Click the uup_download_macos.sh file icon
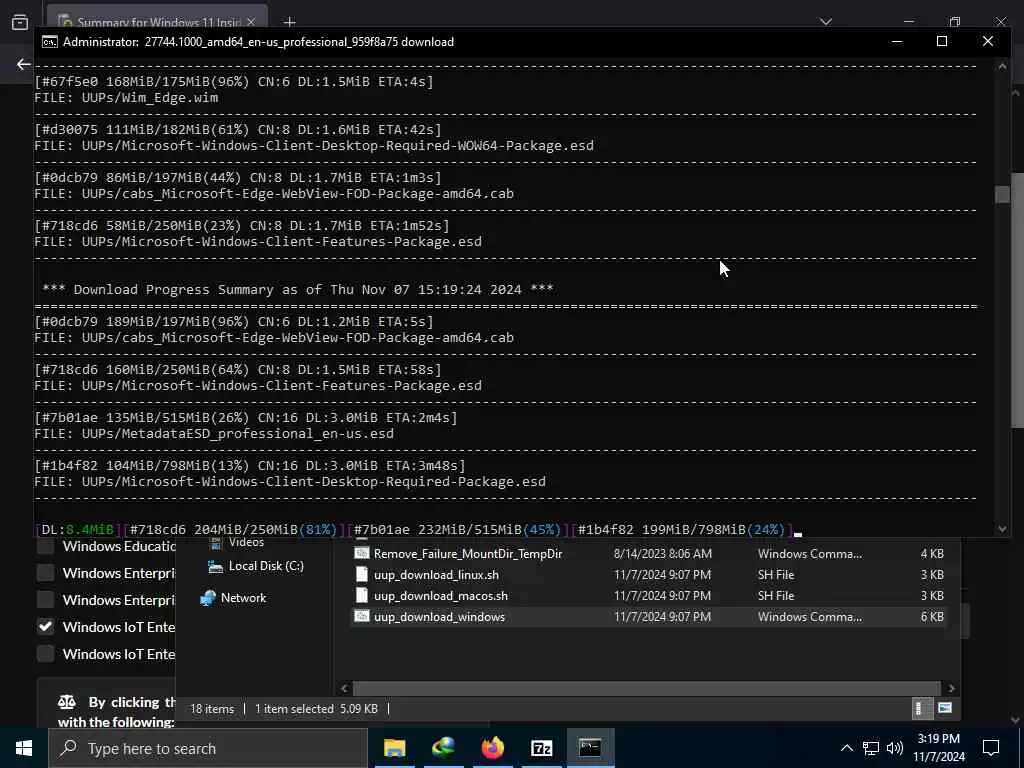 point(361,596)
